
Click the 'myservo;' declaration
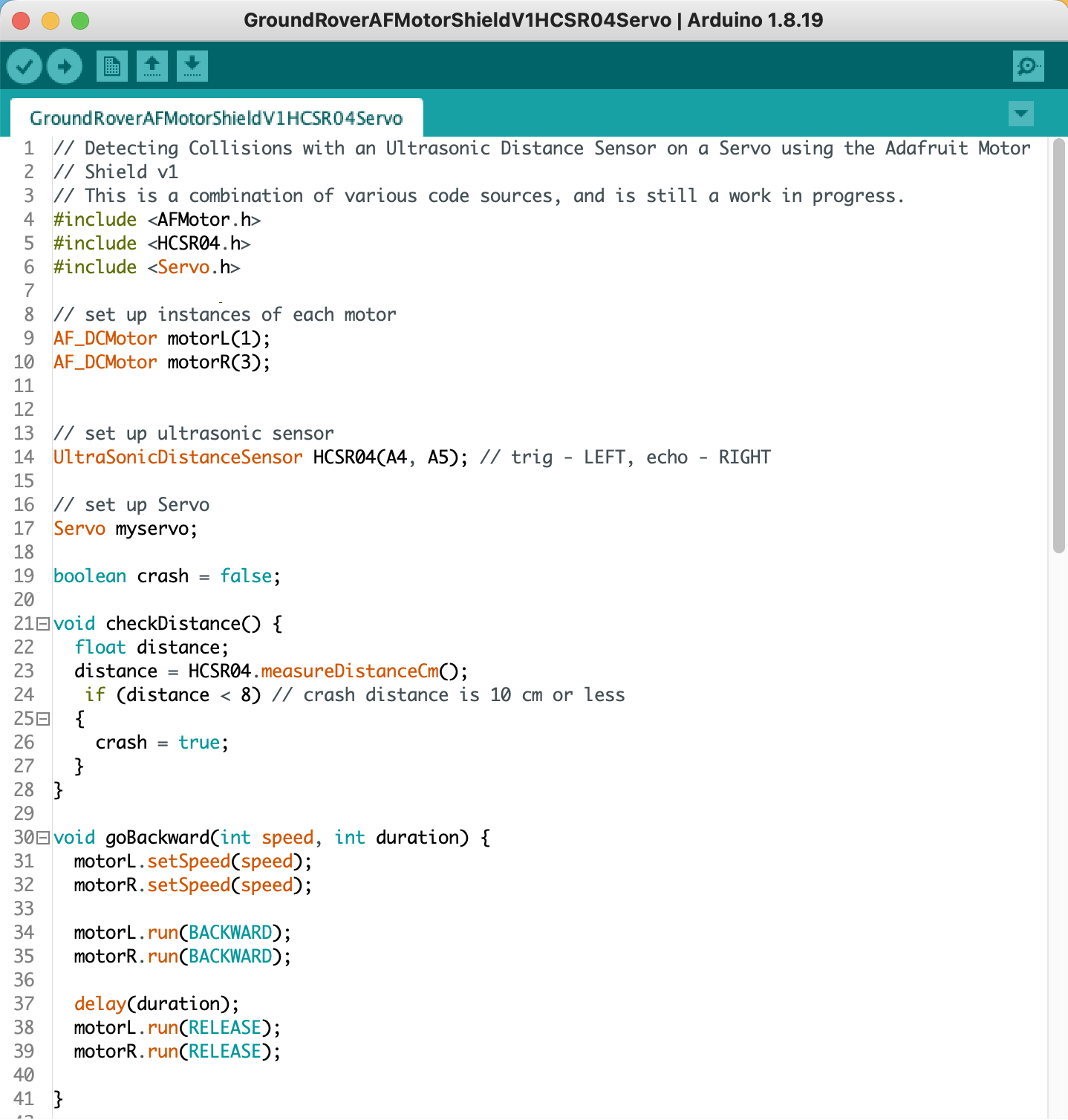tap(157, 529)
